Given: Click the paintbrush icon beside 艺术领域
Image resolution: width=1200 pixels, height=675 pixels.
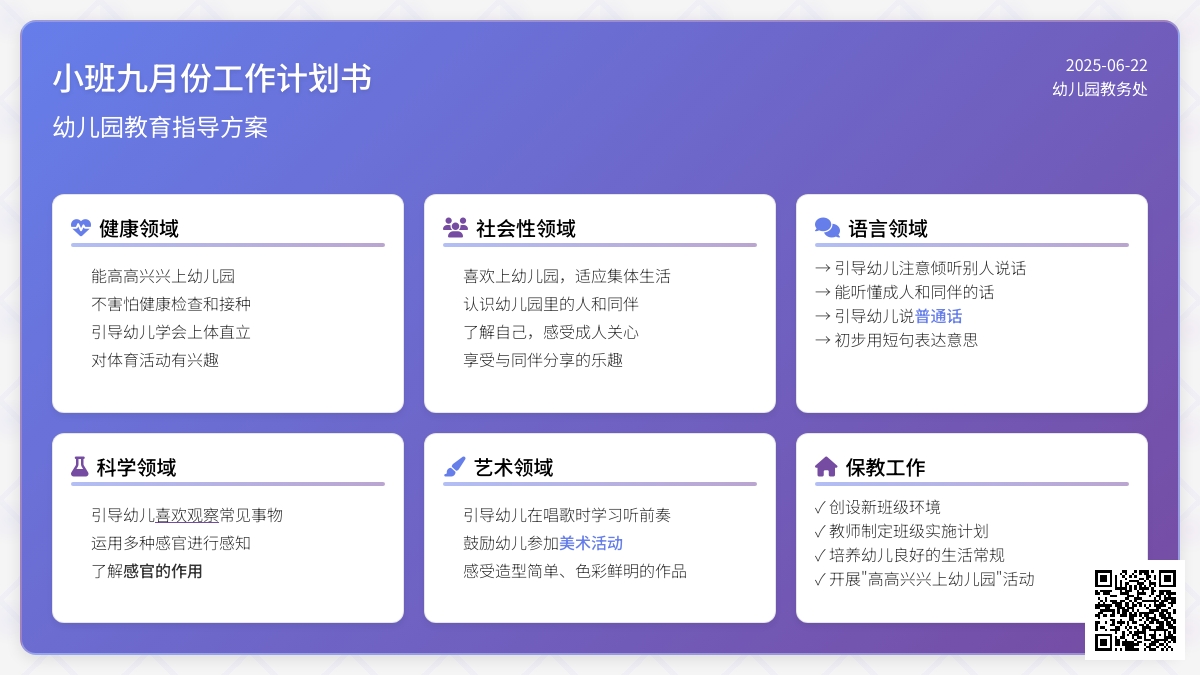Looking at the screenshot, I should (454, 467).
